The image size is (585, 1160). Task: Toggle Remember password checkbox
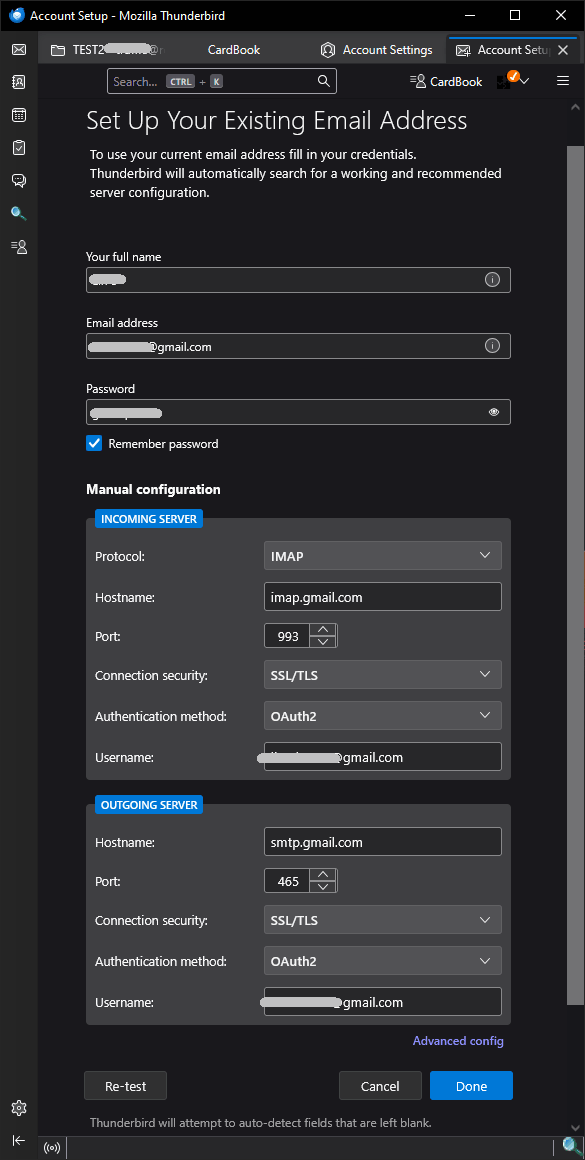[x=94, y=443]
